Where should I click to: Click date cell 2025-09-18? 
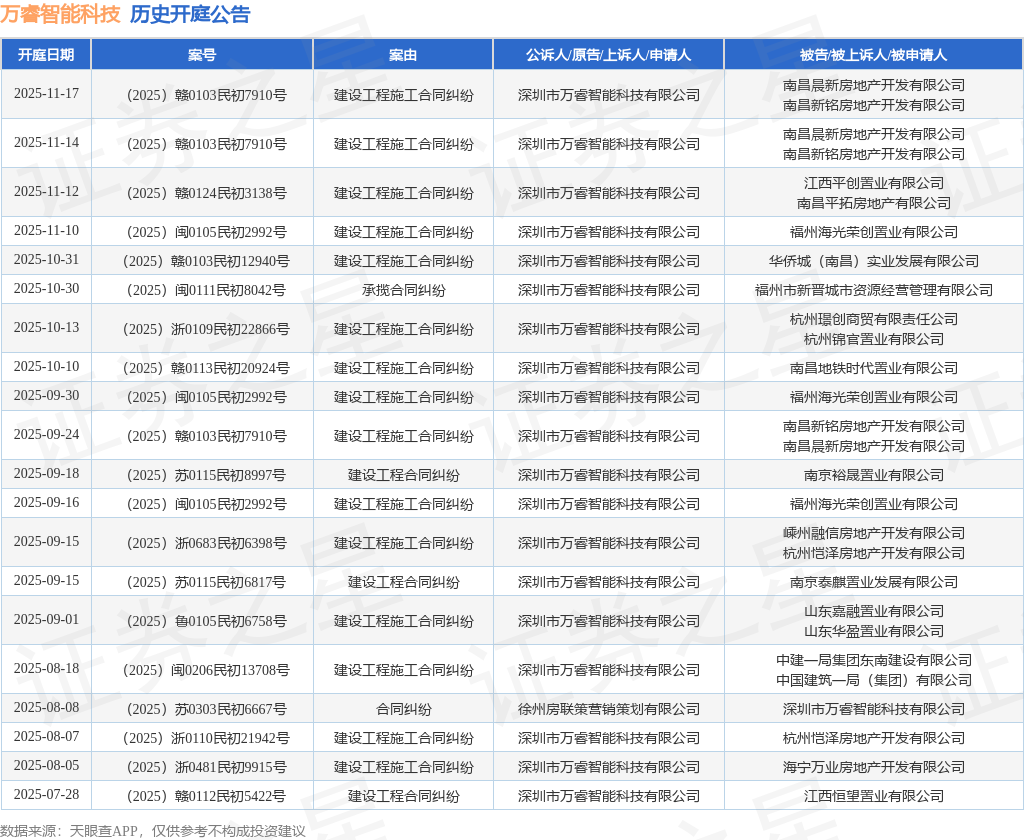pyautogui.click(x=46, y=474)
